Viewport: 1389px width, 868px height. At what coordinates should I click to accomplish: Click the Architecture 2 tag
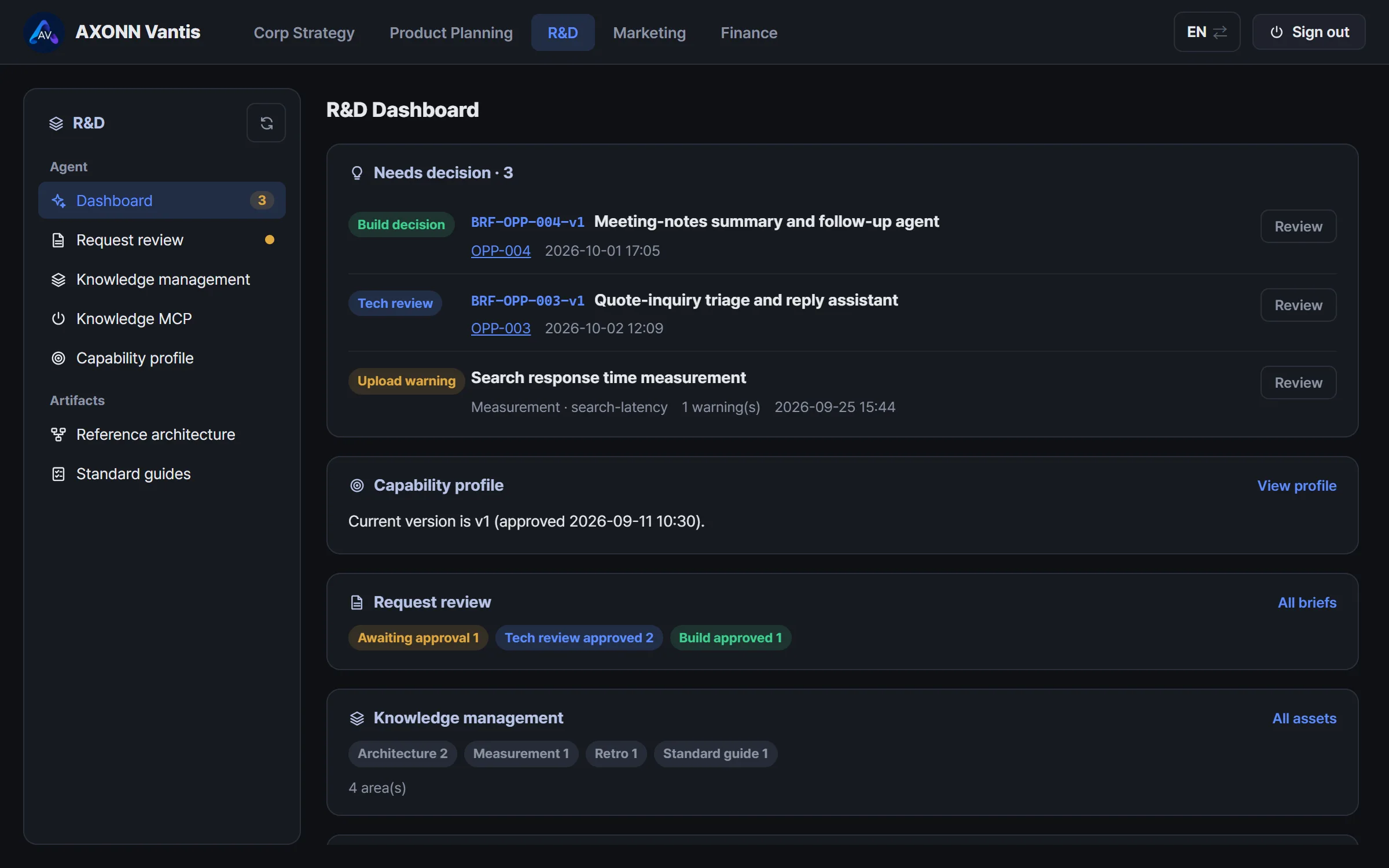pyautogui.click(x=402, y=753)
